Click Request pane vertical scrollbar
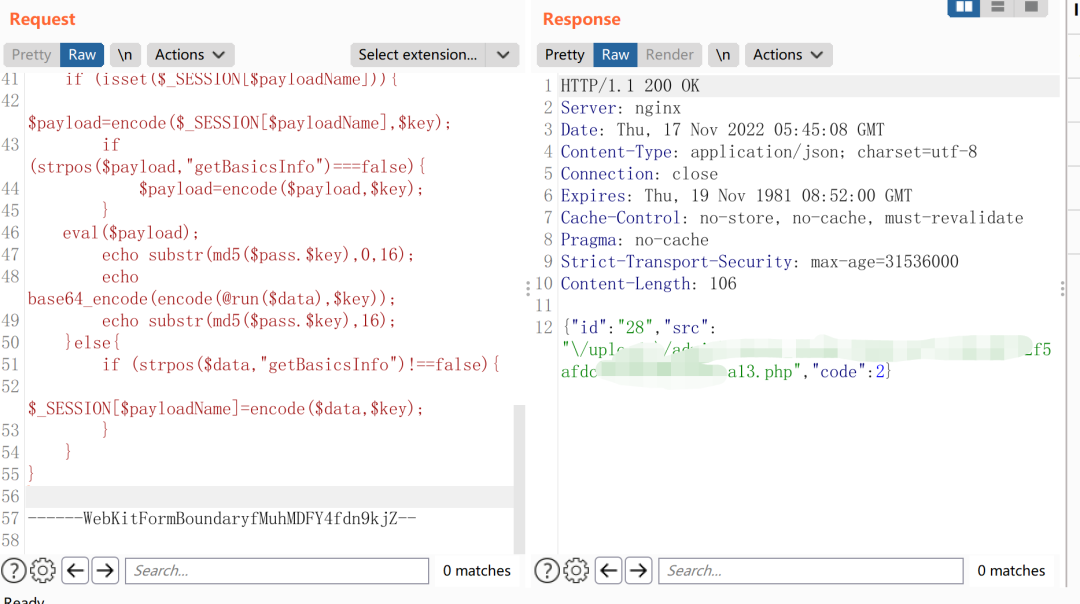Image resolution: width=1080 pixels, height=604 pixels. 519,478
